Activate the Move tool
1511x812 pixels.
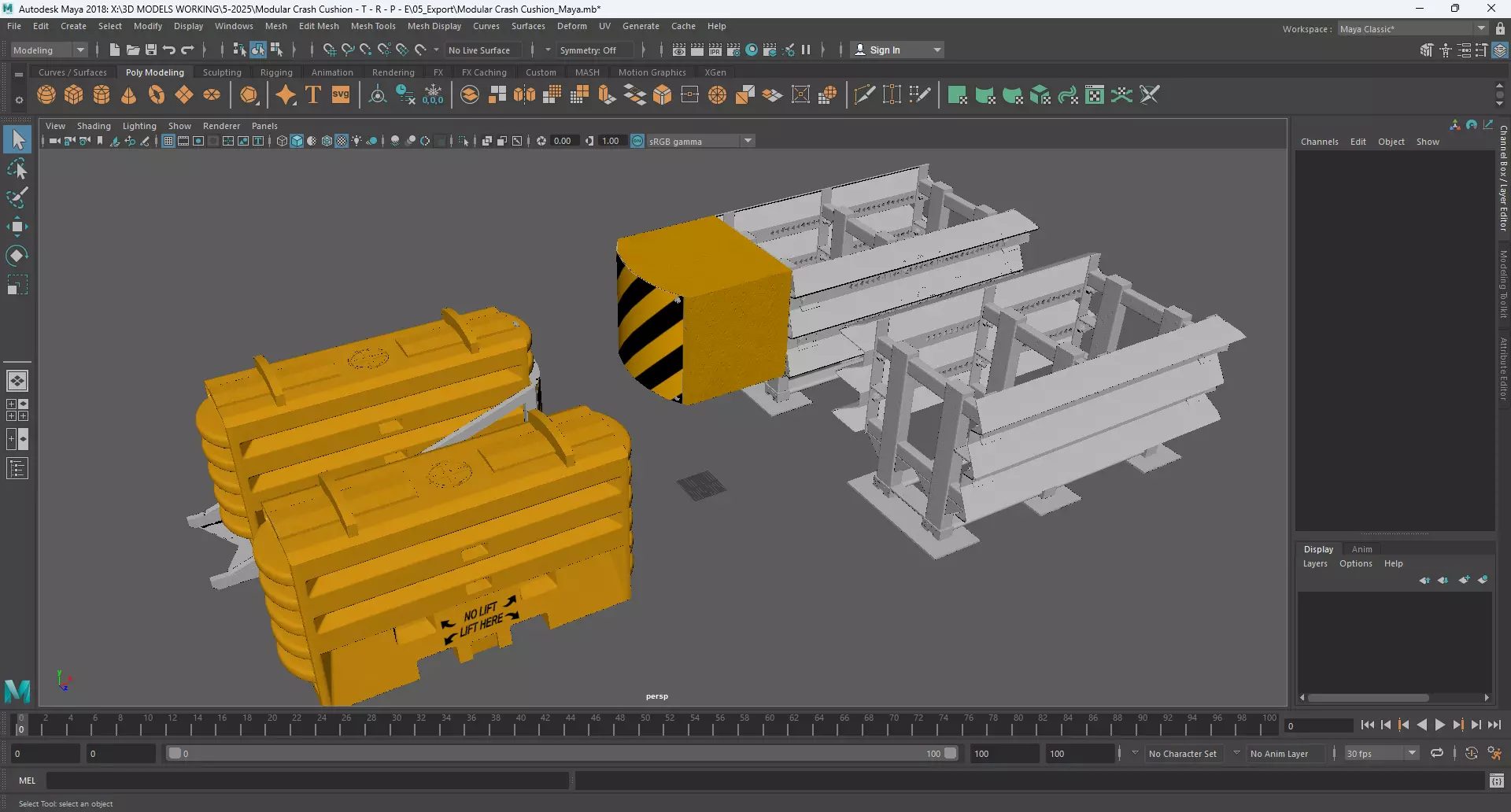pos(17,227)
